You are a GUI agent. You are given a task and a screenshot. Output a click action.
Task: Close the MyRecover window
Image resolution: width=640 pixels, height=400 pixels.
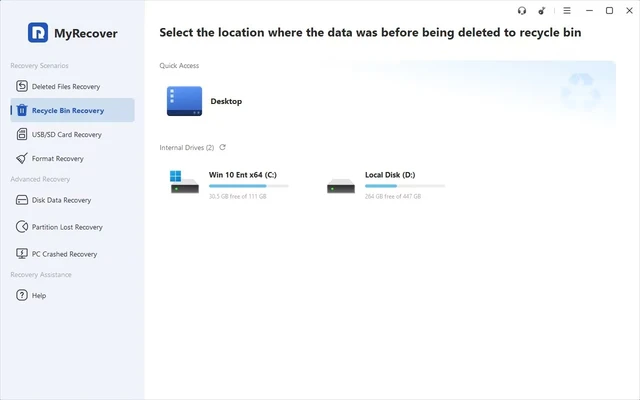[x=629, y=11]
